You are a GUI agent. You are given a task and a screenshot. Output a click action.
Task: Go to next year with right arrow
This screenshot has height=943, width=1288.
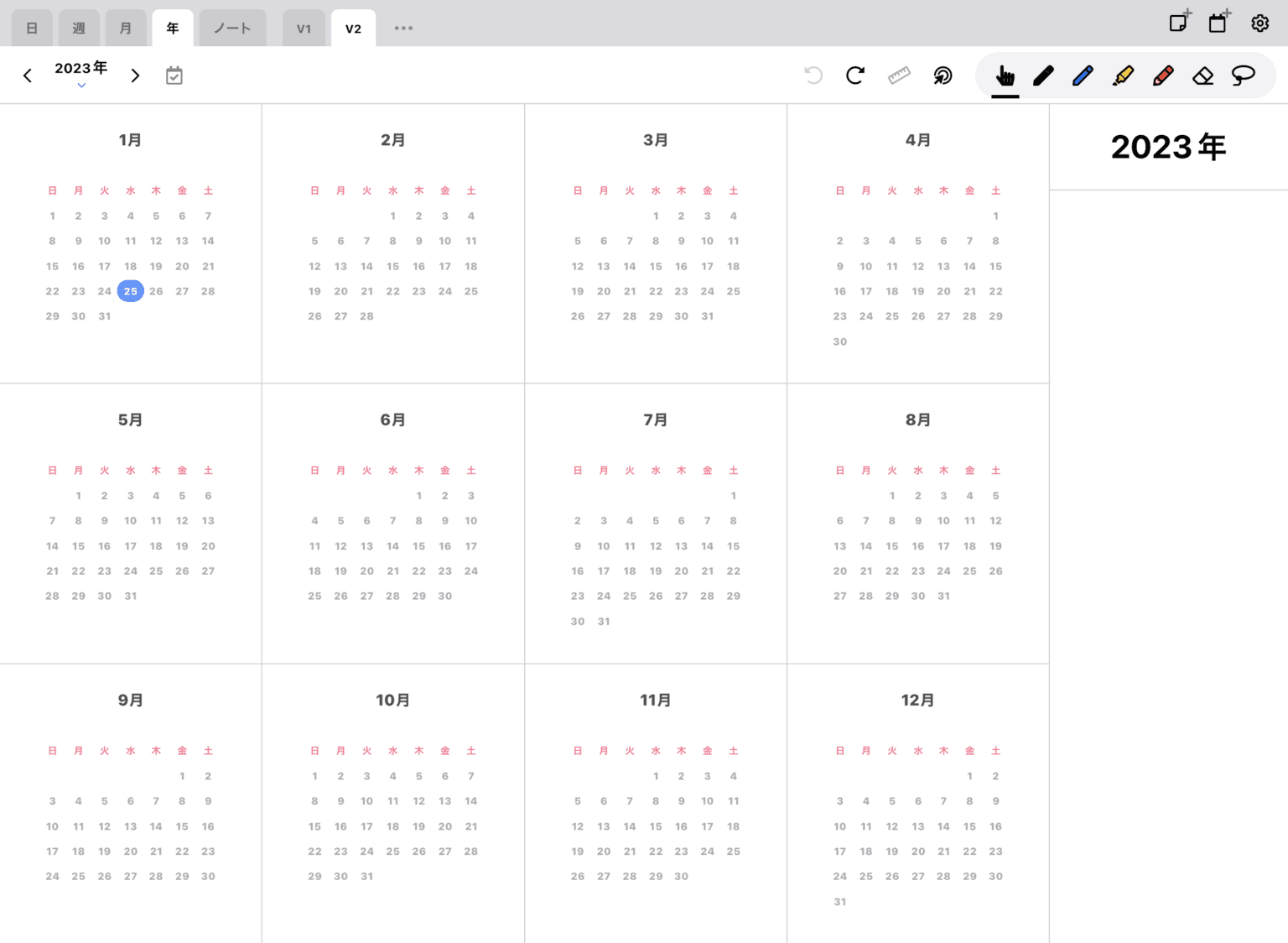tap(135, 75)
